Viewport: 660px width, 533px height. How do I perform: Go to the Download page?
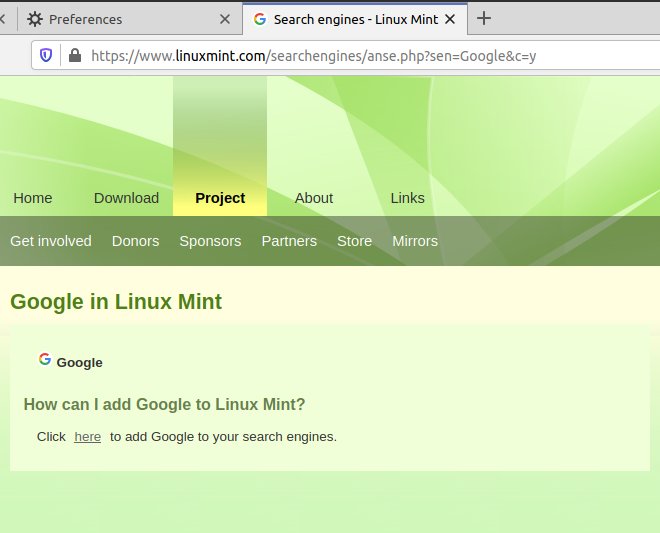pyautogui.click(x=126, y=198)
